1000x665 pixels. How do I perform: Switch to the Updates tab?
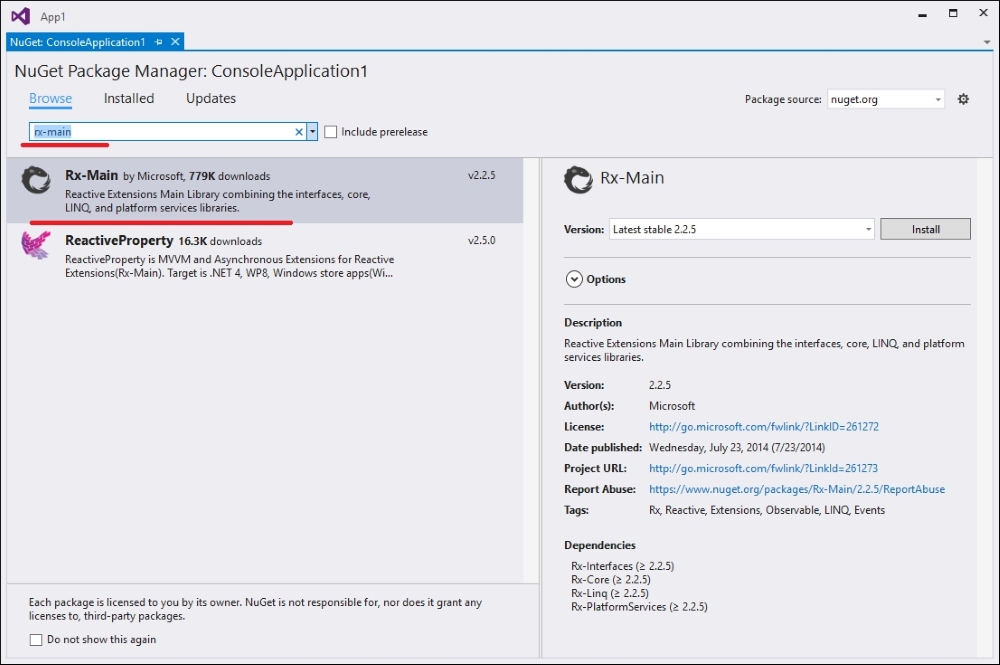tap(211, 99)
